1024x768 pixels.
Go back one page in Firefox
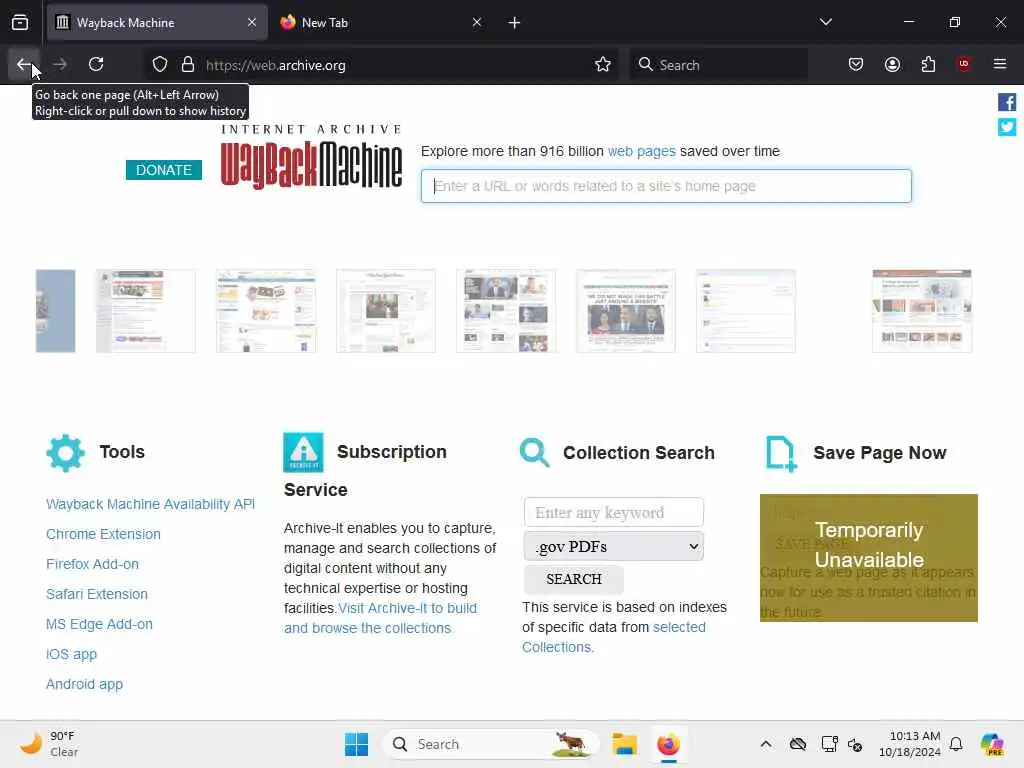[x=24, y=64]
